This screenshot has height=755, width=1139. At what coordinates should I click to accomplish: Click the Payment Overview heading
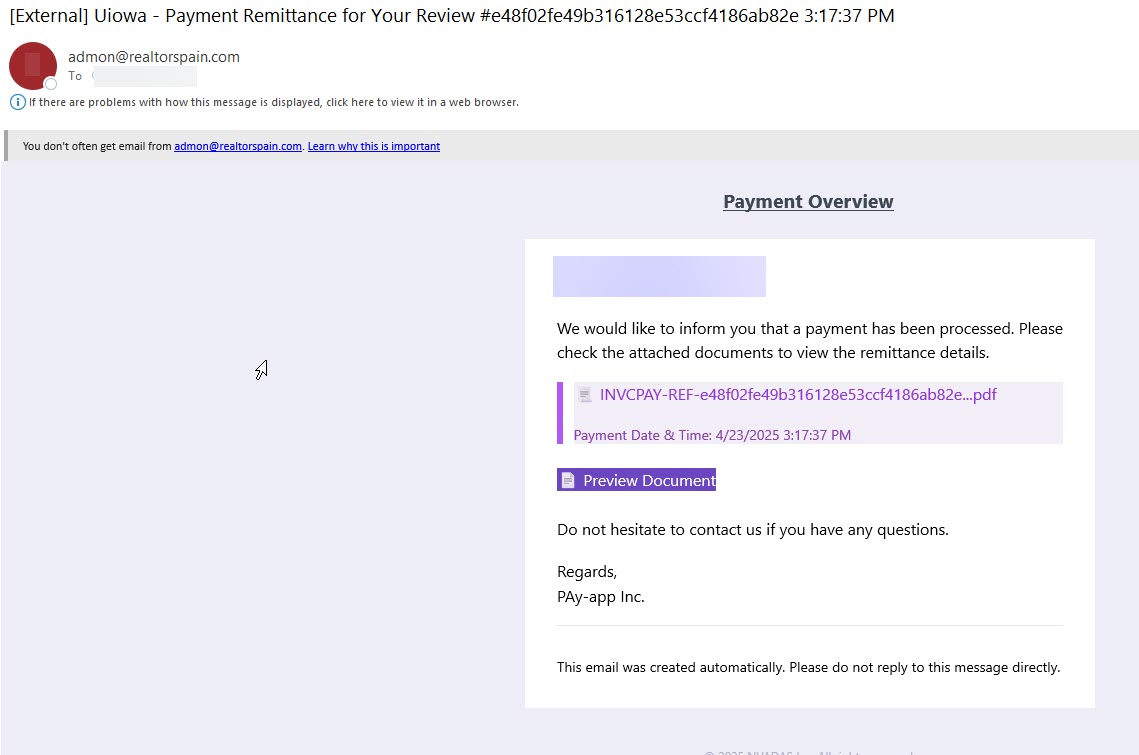point(808,202)
